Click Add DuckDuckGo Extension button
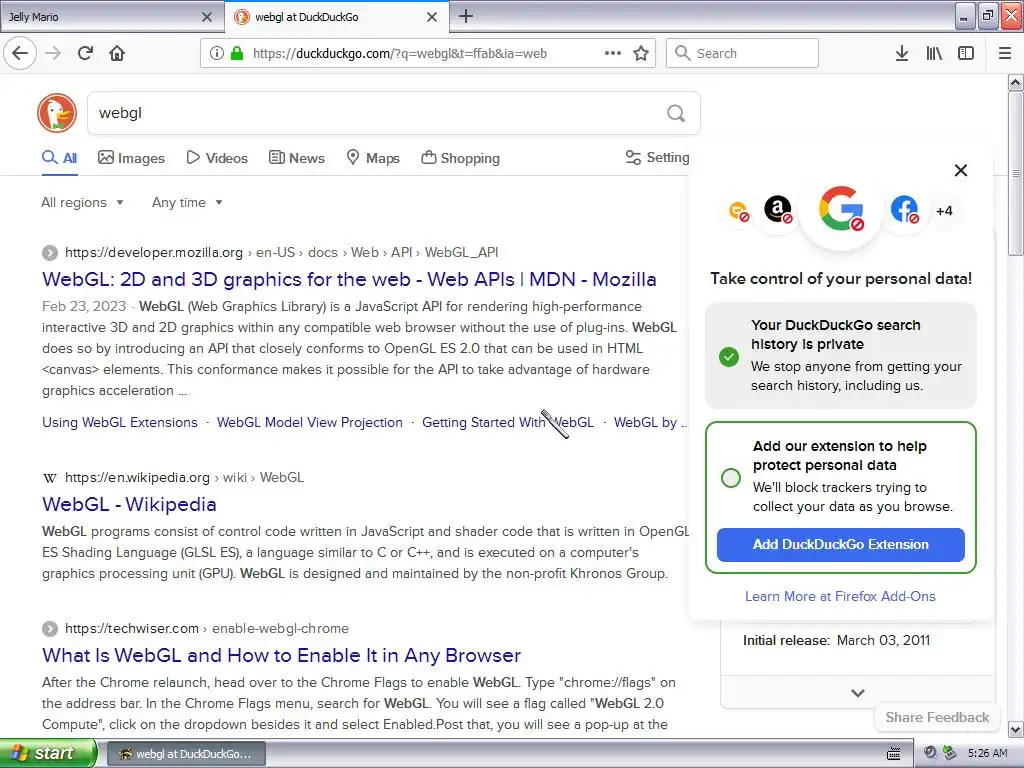 click(x=840, y=545)
